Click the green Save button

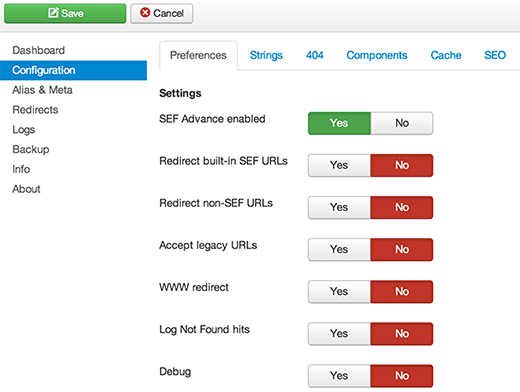(x=65, y=13)
